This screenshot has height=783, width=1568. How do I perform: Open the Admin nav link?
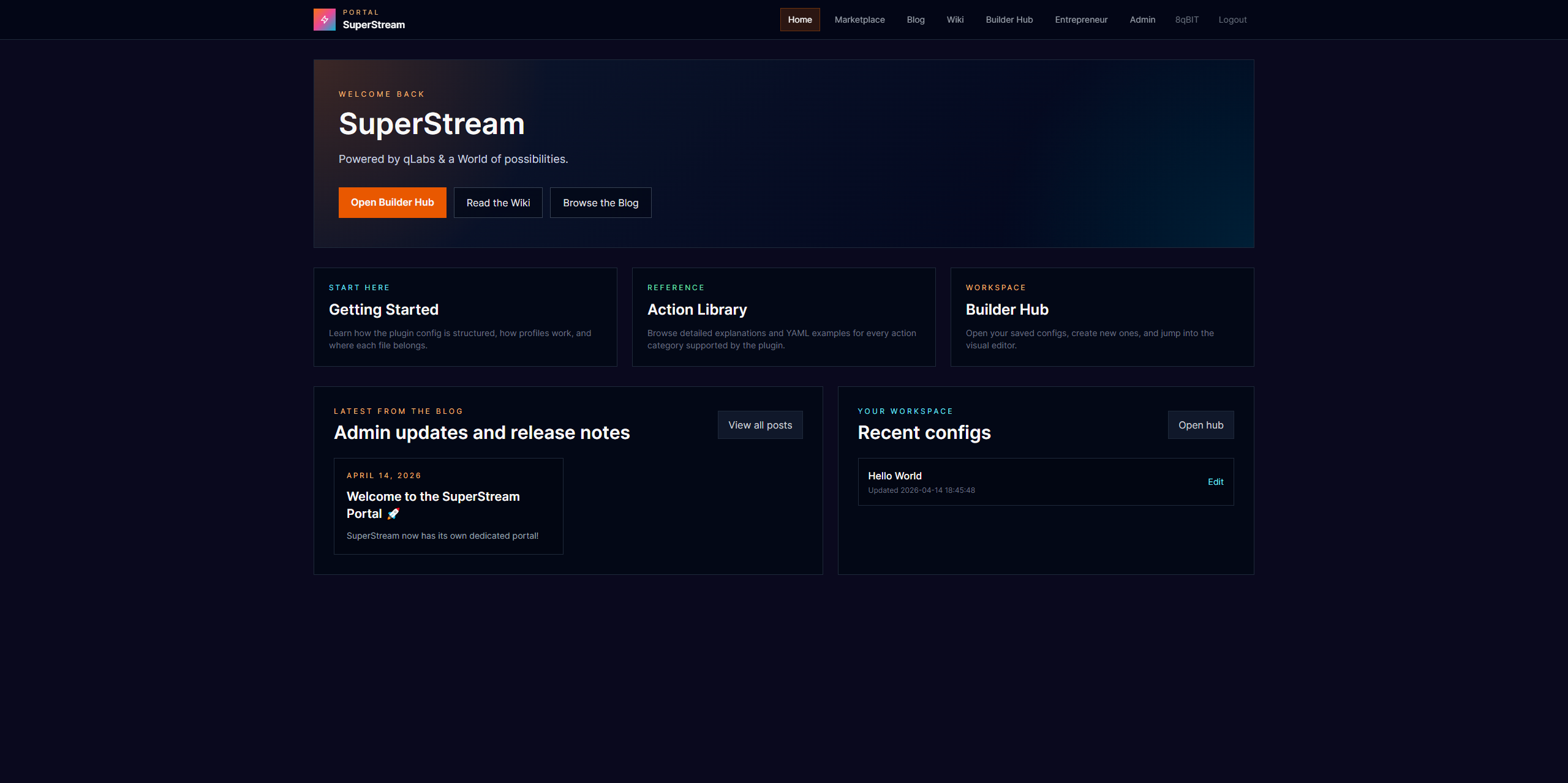[1142, 20]
